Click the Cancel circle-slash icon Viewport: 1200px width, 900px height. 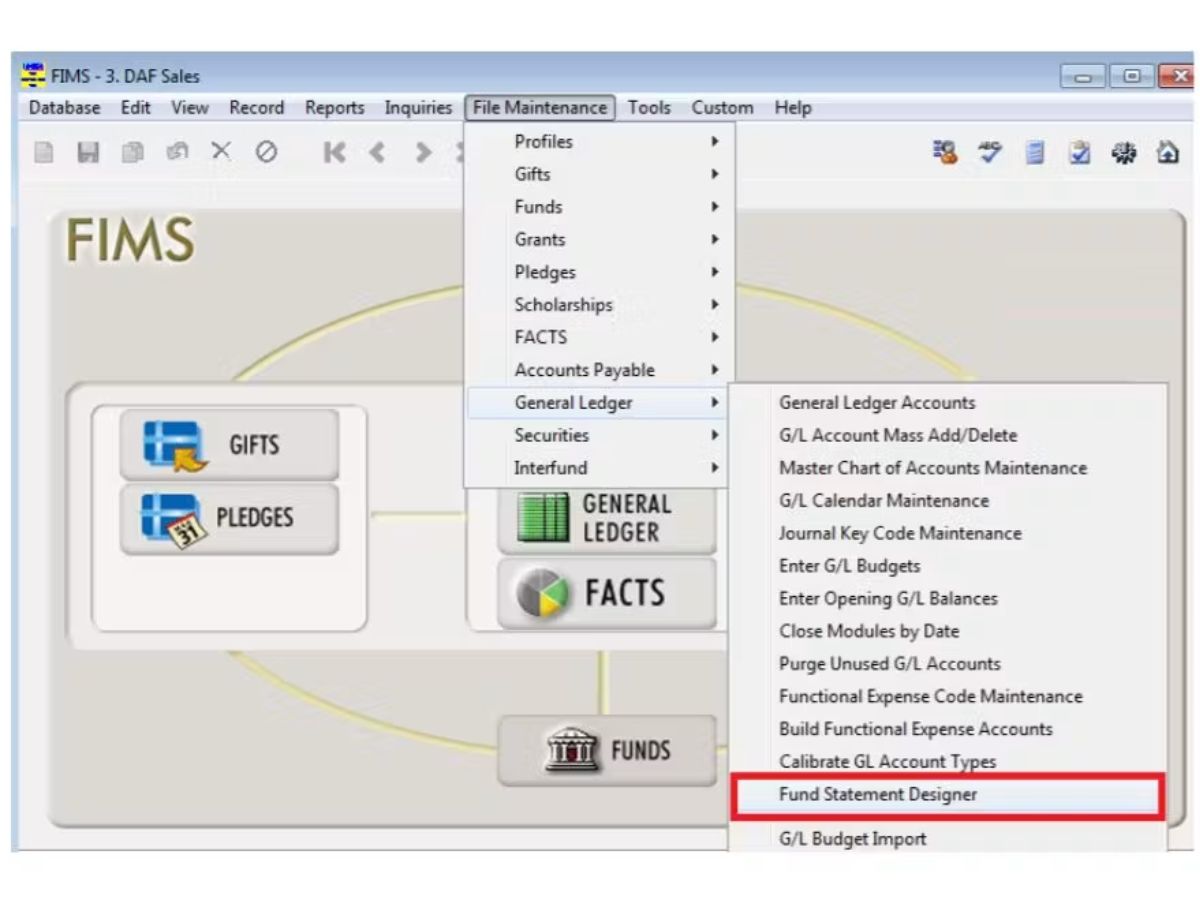pyautogui.click(x=266, y=152)
